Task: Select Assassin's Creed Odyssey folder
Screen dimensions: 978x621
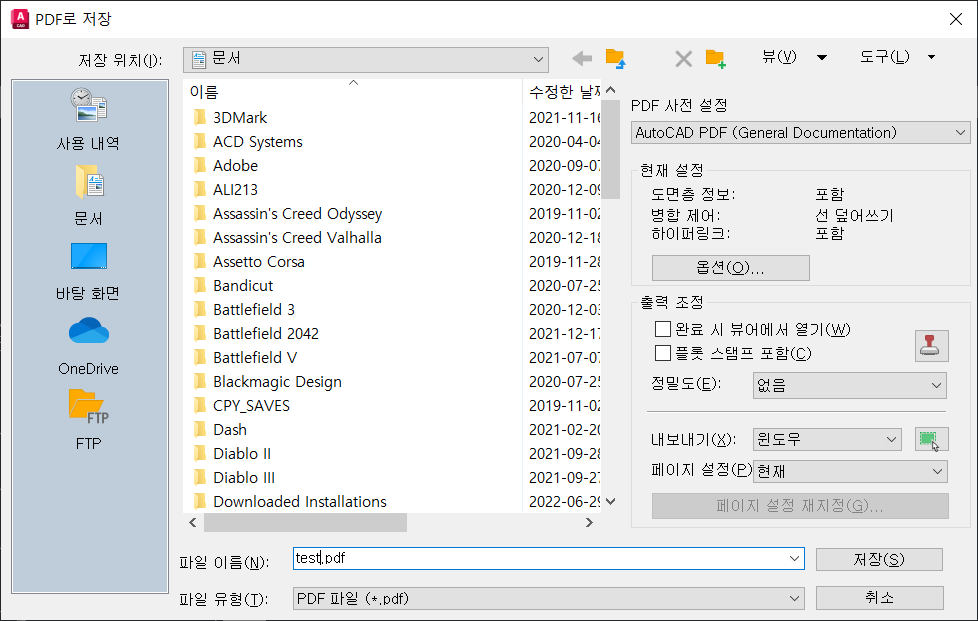Action: click(x=288, y=213)
